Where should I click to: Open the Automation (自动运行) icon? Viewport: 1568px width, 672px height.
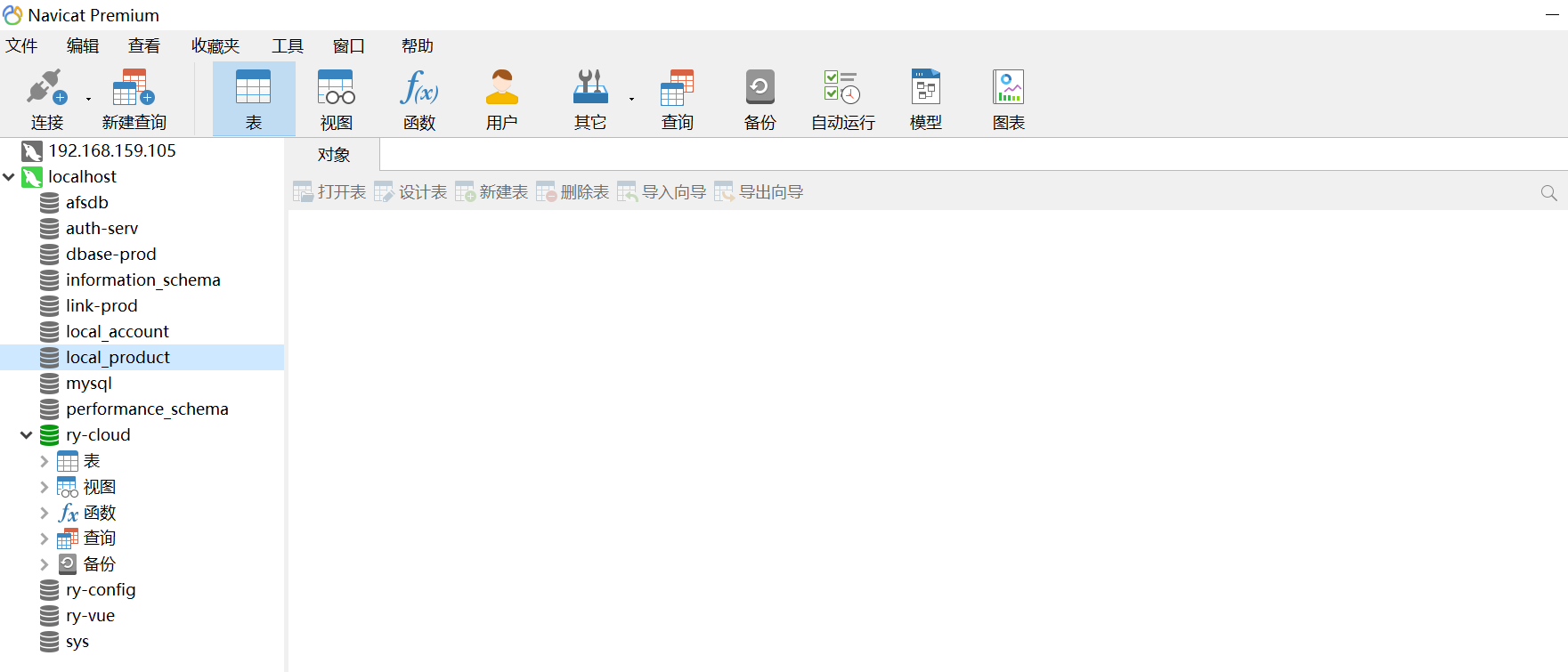(x=842, y=87)
